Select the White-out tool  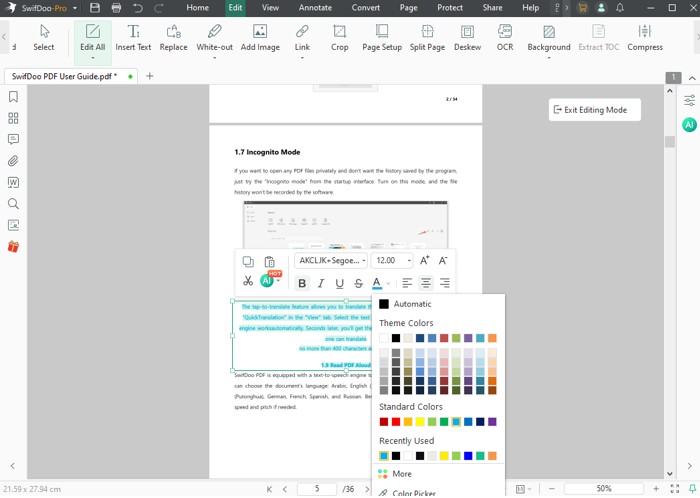(215, 38)
